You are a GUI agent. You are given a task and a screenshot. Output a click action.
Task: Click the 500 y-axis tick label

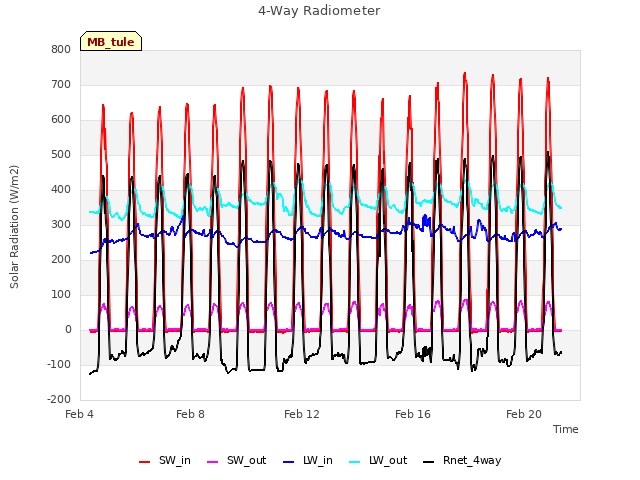click(x=61, y=155)
